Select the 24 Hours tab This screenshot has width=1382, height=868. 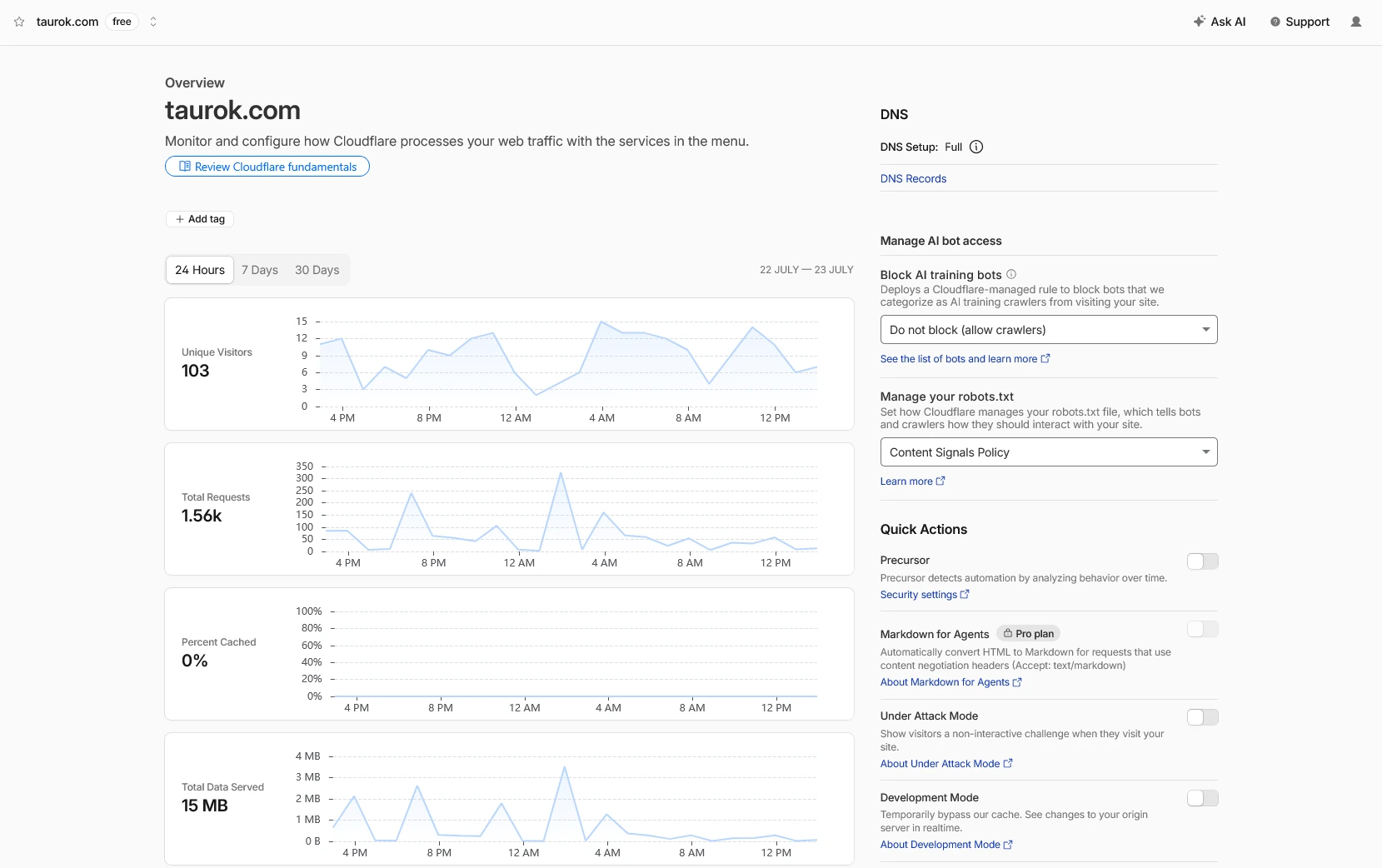(200, 270)
